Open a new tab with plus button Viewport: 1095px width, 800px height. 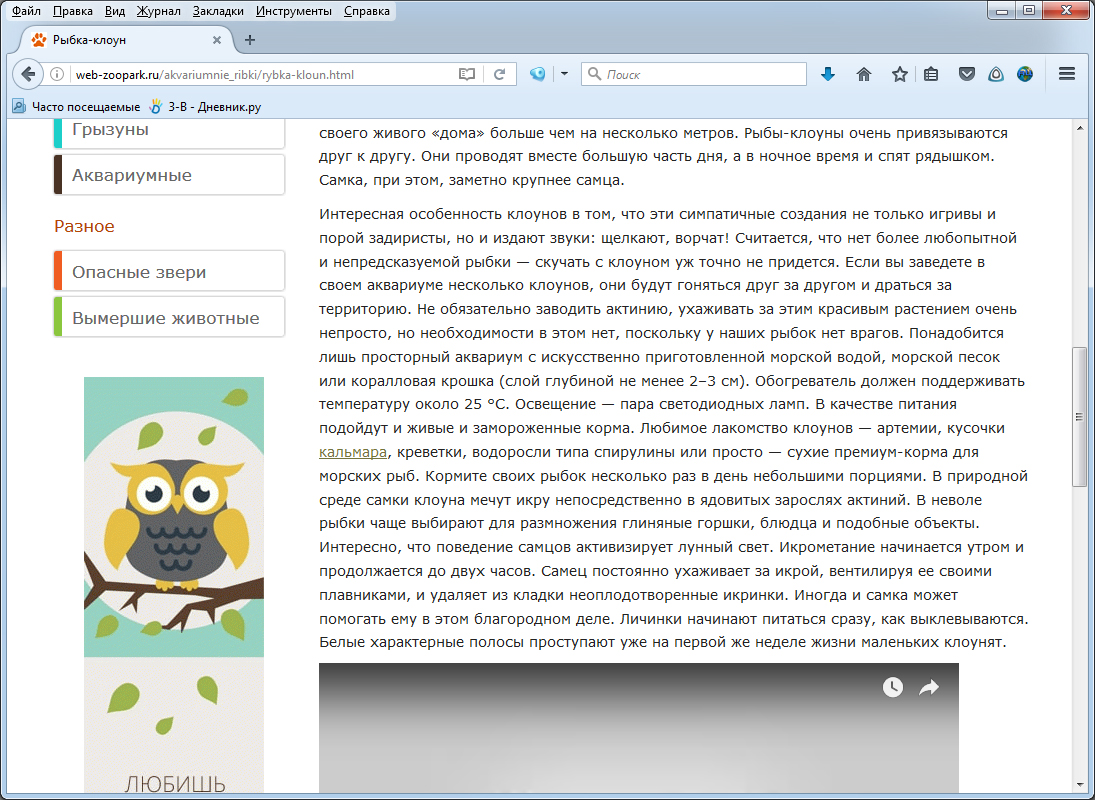(x=250, y=40)
